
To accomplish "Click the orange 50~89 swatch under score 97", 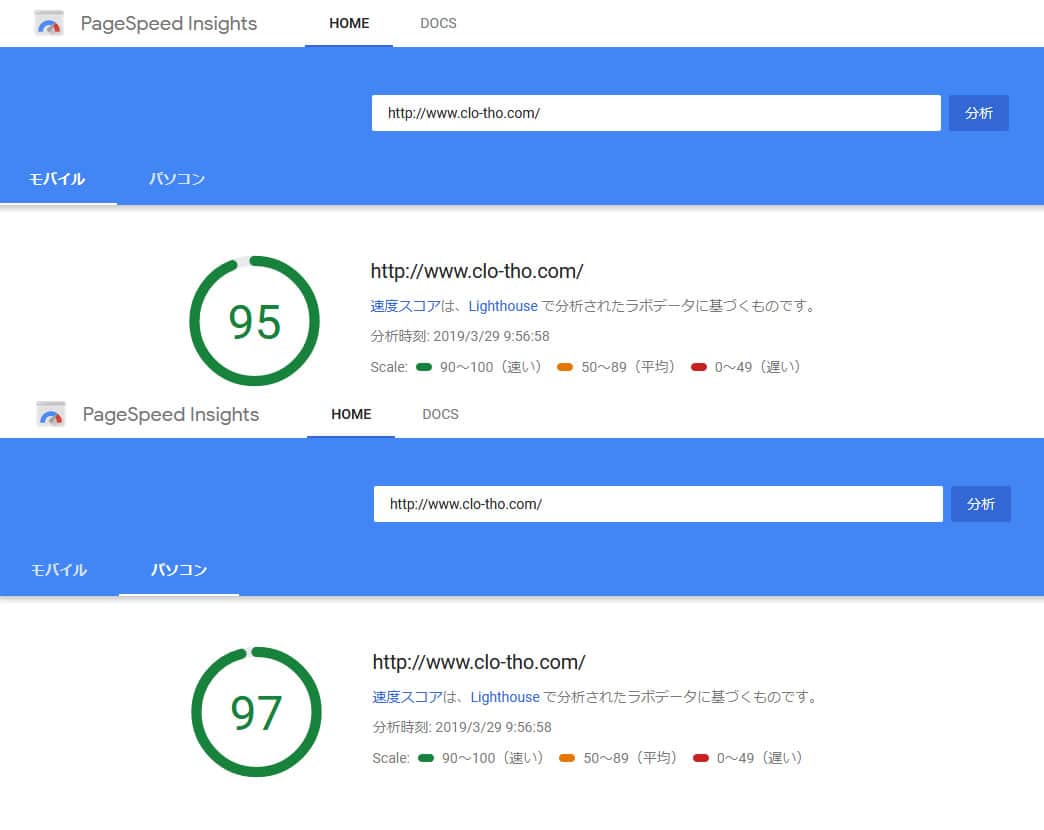I will 567,758.
